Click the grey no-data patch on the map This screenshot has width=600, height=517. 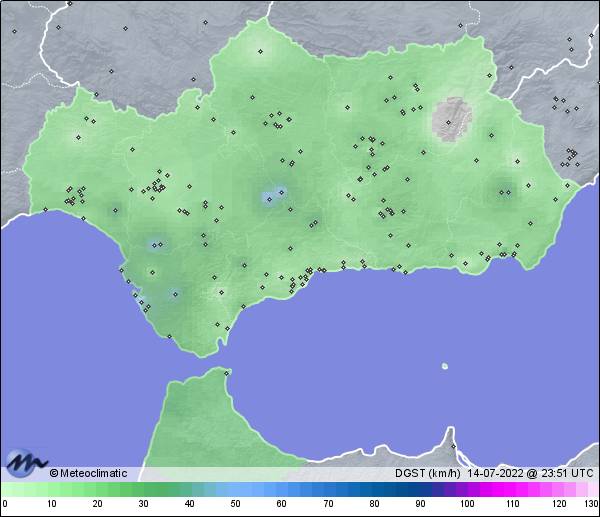[453, 119]
